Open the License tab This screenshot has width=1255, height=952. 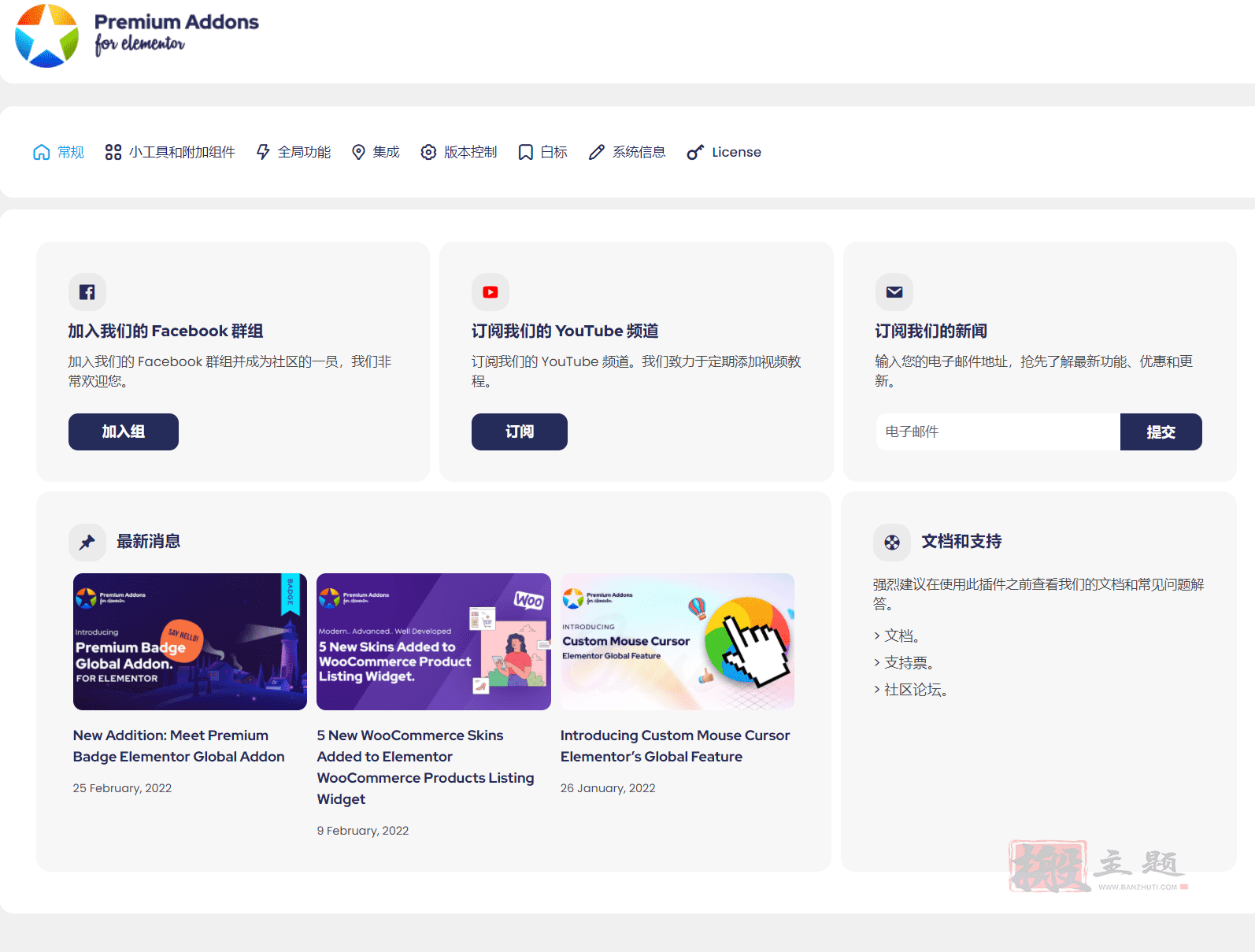(x=724, y=152)
